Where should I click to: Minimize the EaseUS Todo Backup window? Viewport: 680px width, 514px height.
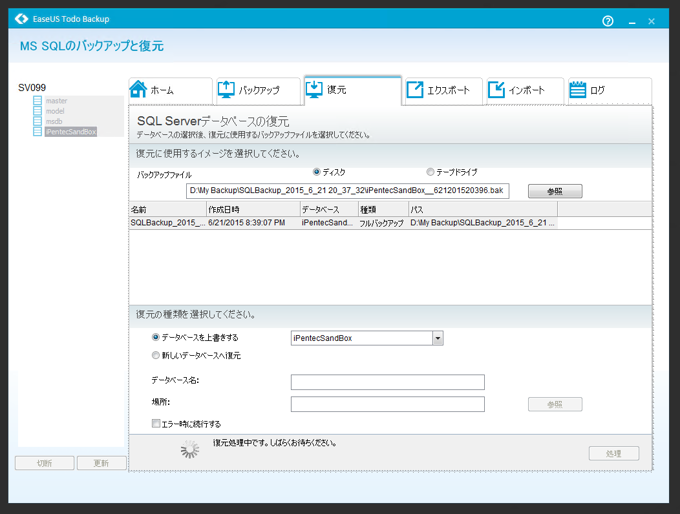[x=632, y=22]
